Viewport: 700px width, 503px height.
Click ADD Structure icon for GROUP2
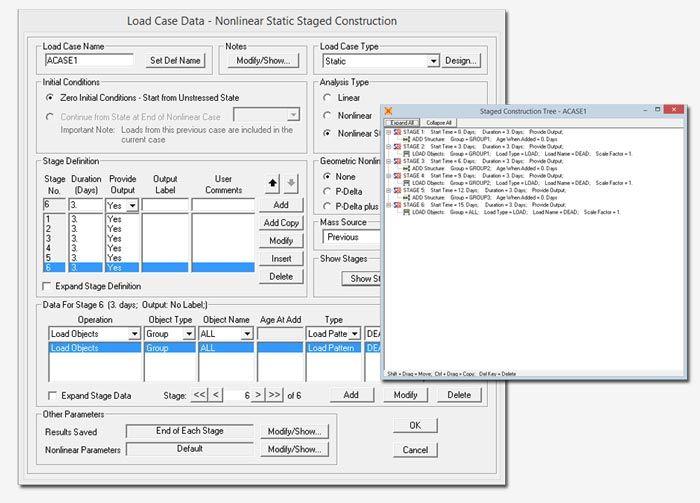[x=406, y=169]
